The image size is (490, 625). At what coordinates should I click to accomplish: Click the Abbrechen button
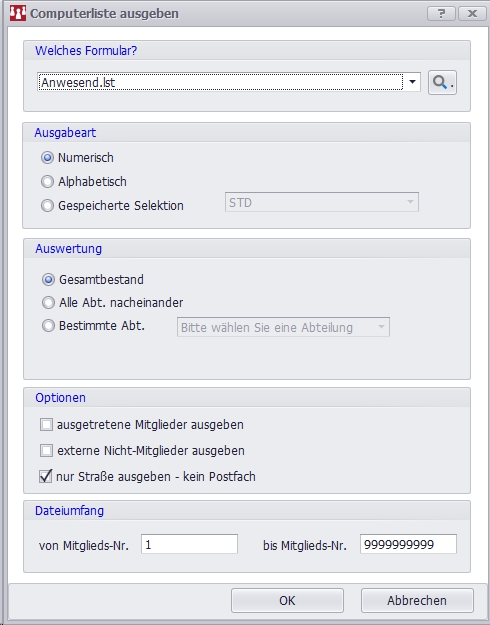pyautogui.click(x=417, y=601)
